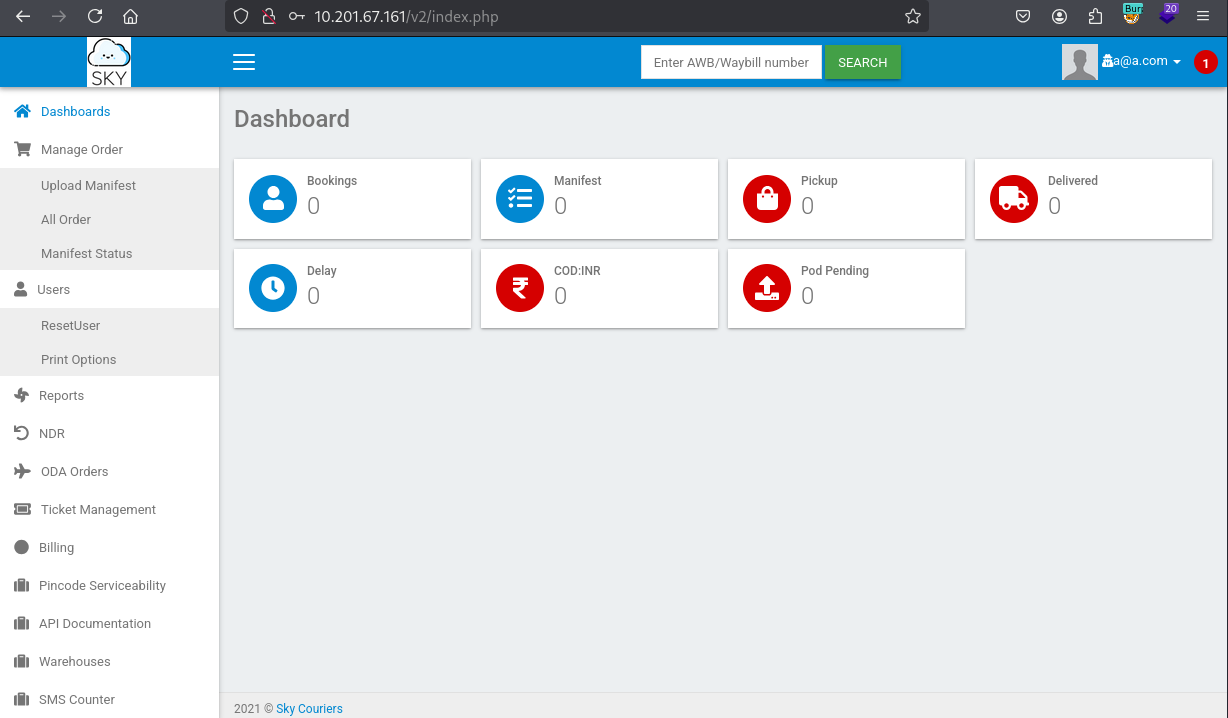Click the Pincode Serviceability briefcase icon
Screen dimensions: 1228x718
click(x=21, y=585)
